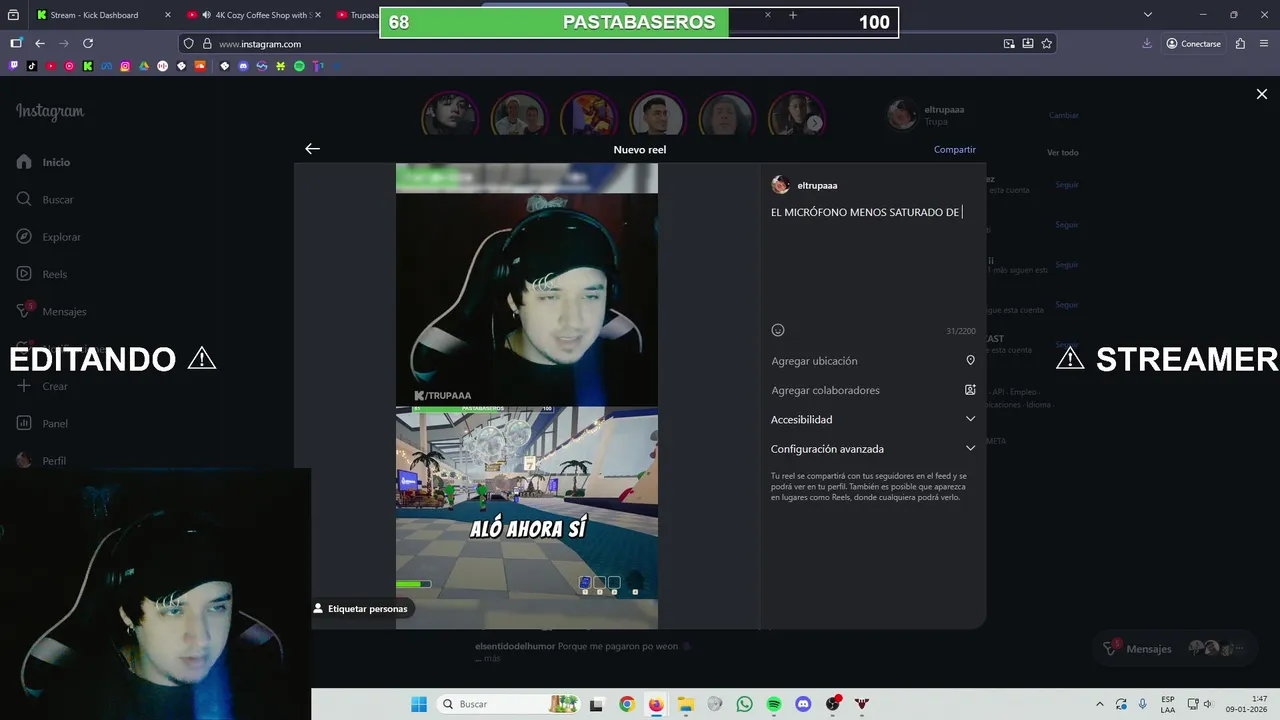Image resolution: width=1280 pixels, height=720 pixels.
Task: Close the reel dialog with the X
Action: 1262,94
